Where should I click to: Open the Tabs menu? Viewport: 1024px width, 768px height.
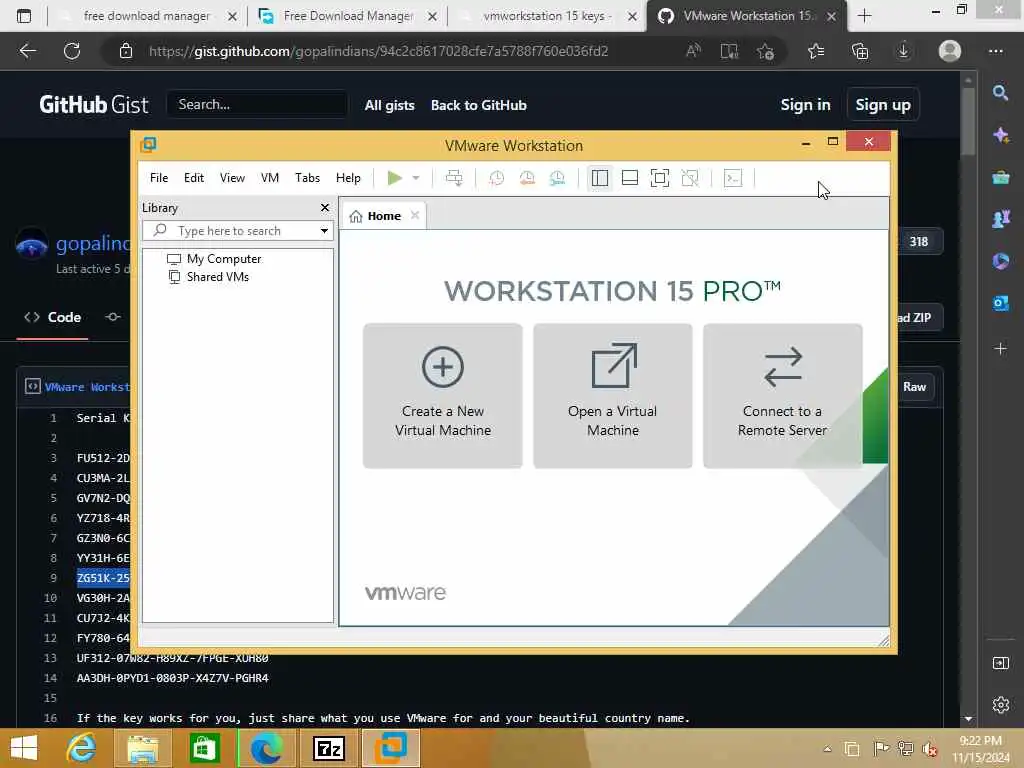[307, 178]
